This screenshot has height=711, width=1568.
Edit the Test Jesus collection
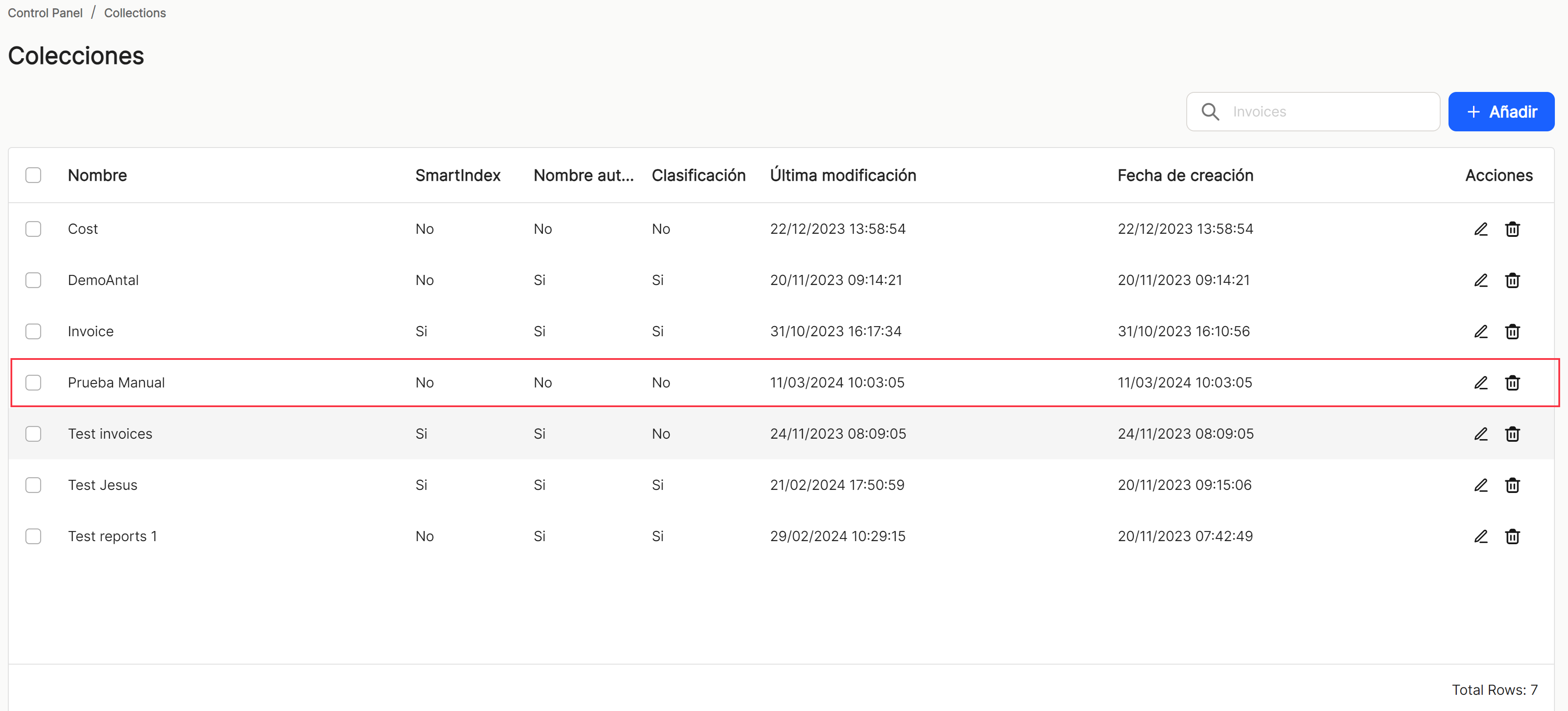tap(1480, 485)
